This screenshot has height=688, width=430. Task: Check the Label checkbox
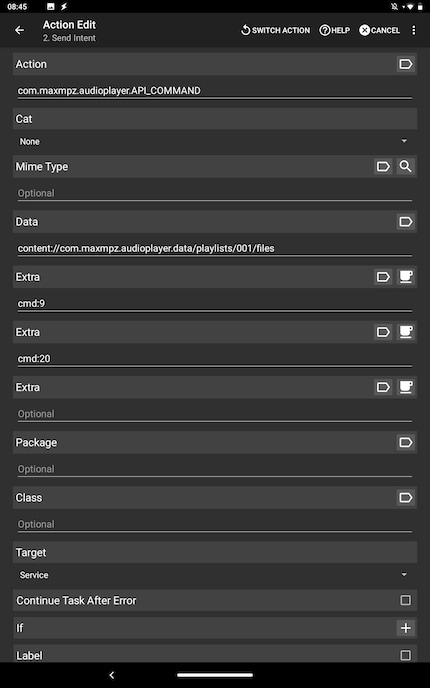(405, 655)
